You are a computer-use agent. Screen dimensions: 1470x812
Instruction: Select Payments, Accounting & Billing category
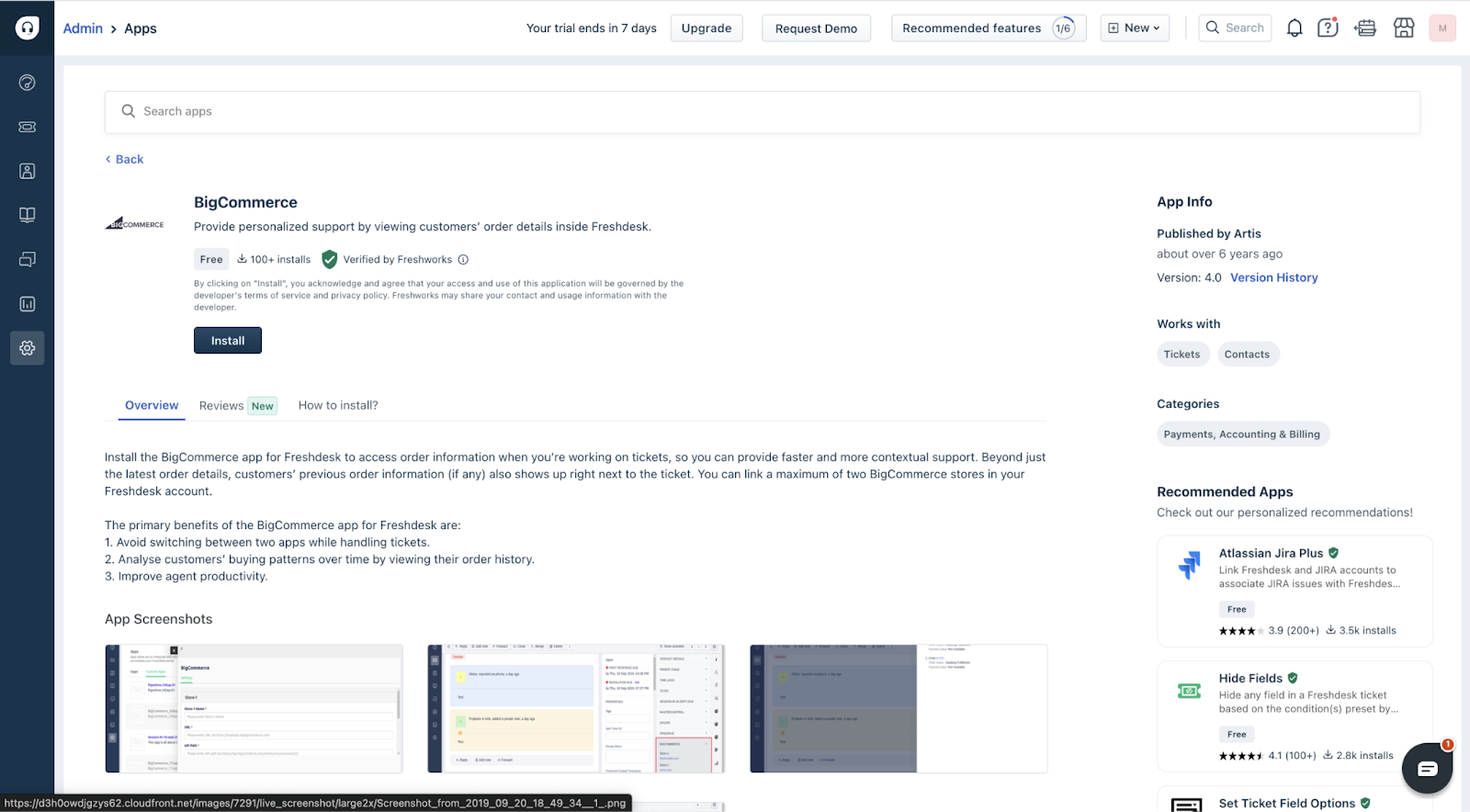pos(1242,434)
